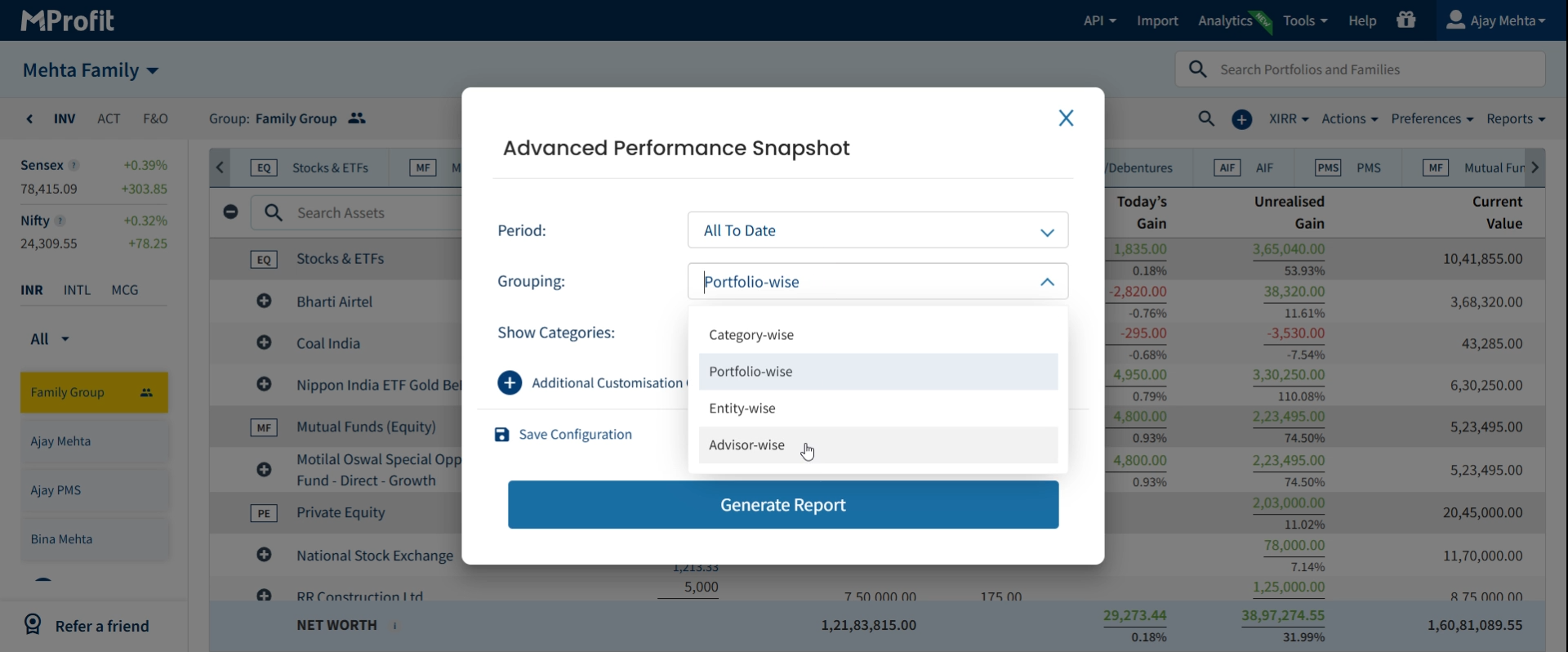Click the PMS badge icon in category tabs
This screenshot has height=652, width=1568.
pos(1328,168)
